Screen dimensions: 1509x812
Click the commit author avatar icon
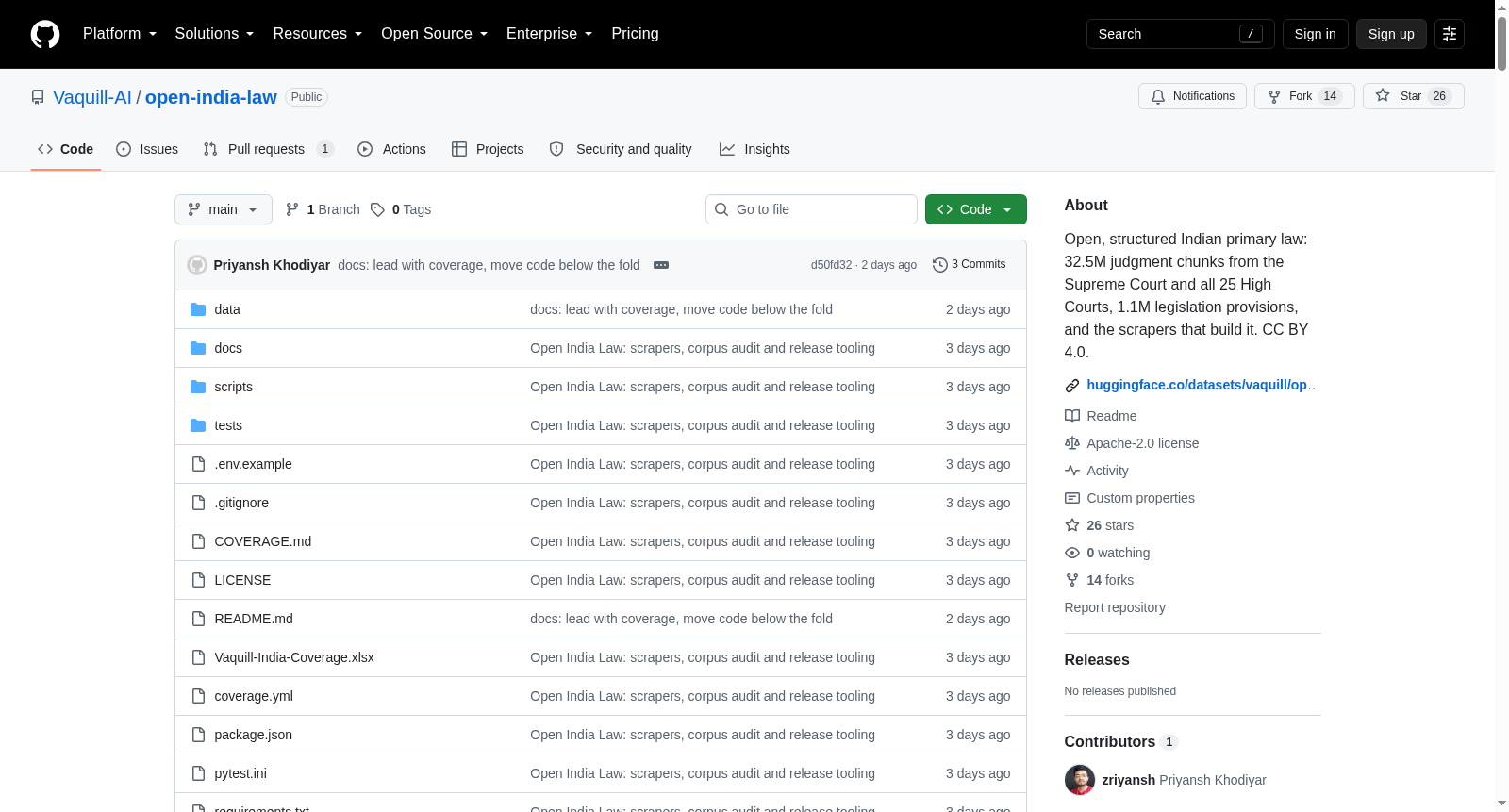point(197,265)
